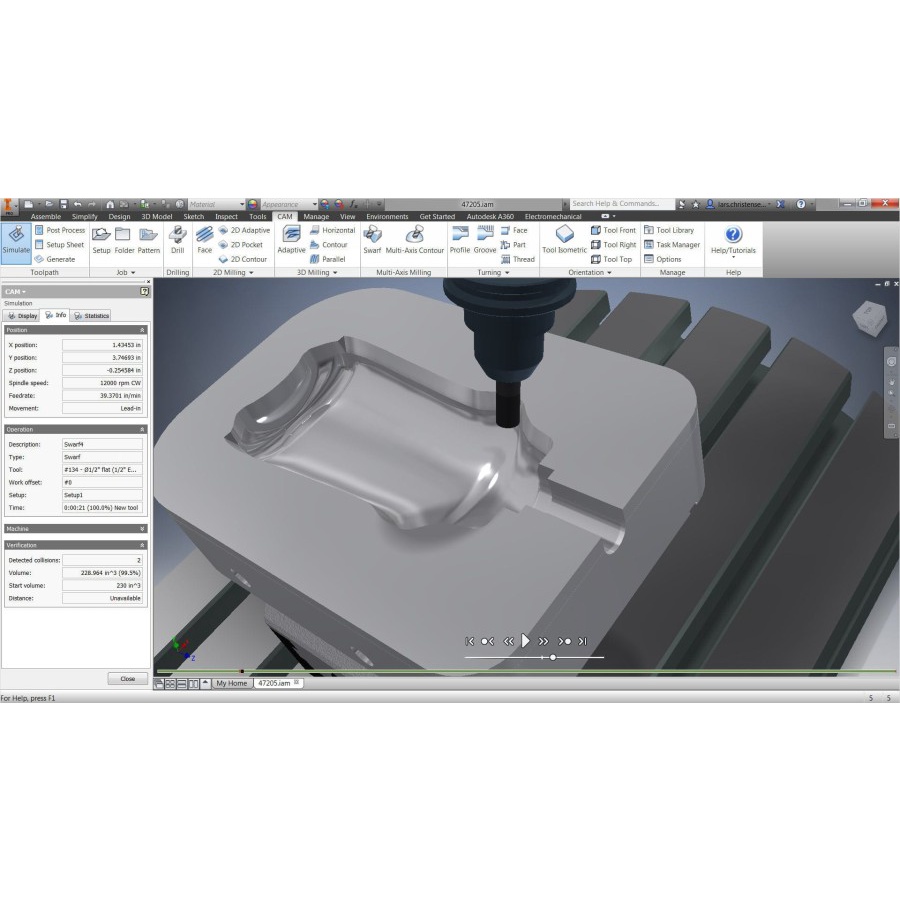This screenshot has height=900, width=900.
Task: Select the Drill operation tool
Action: [177, 240]
